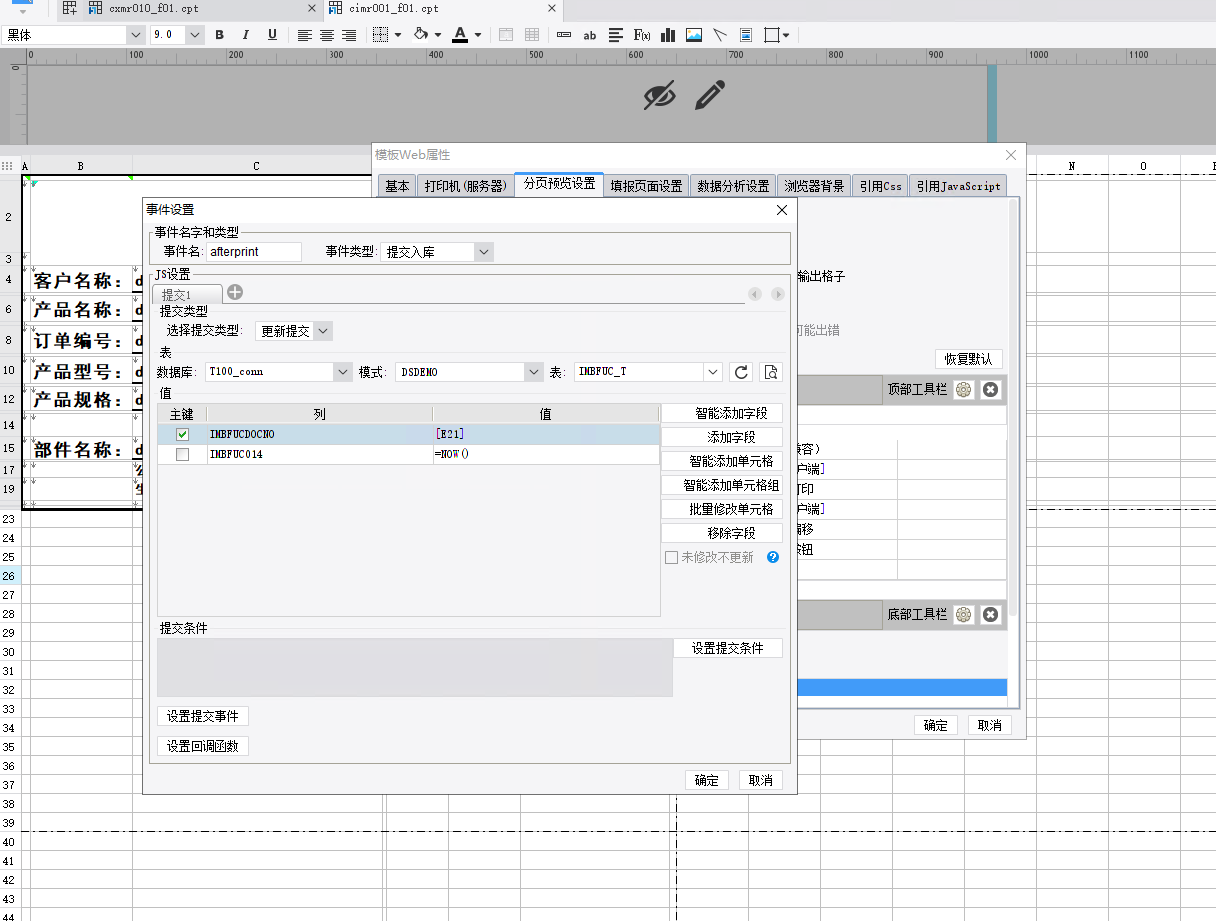
Task: Click the 添加字段 button
Action: pos(722,437)
